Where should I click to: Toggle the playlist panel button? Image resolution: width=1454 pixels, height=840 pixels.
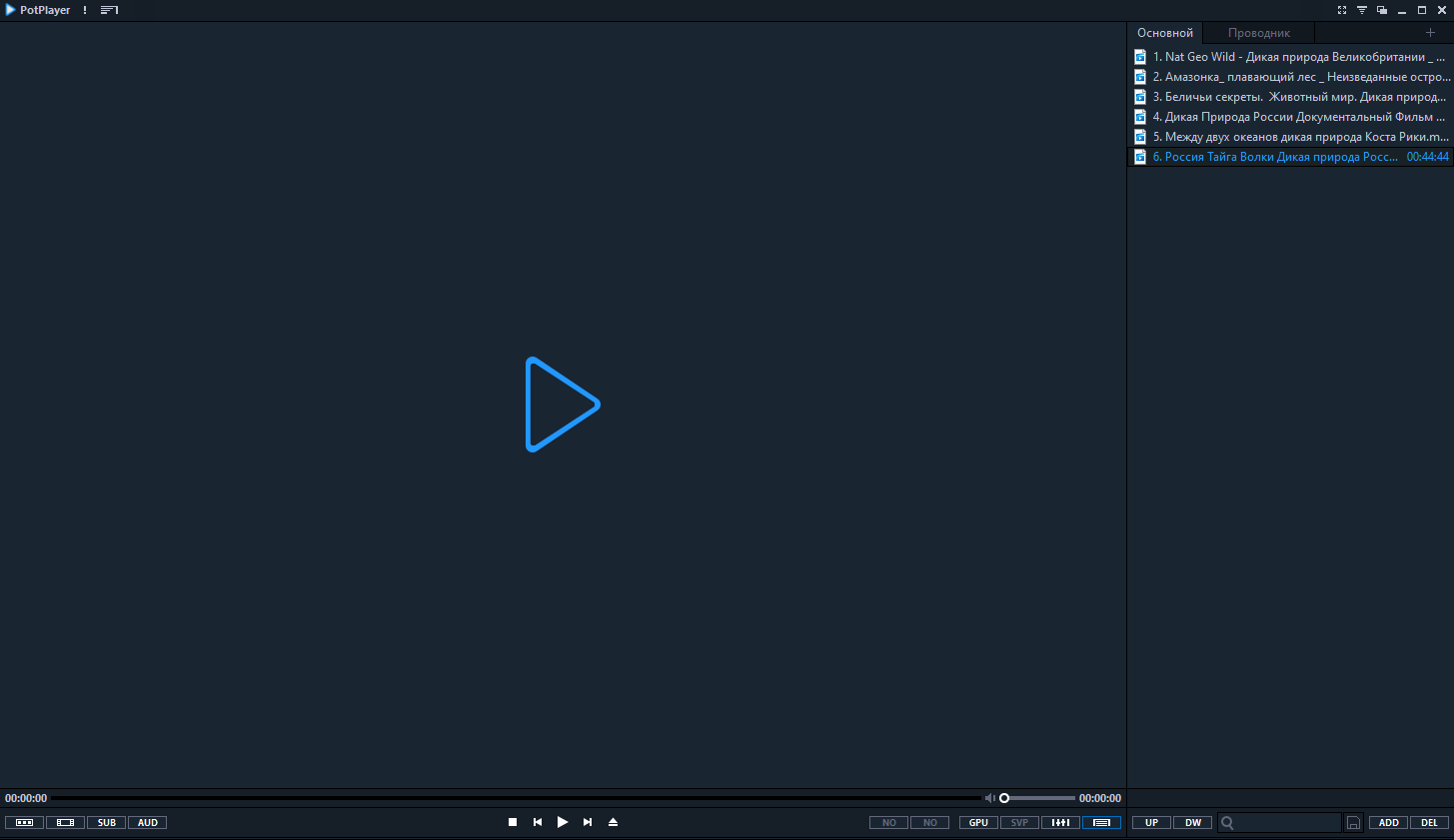[x=1101, y=823]
